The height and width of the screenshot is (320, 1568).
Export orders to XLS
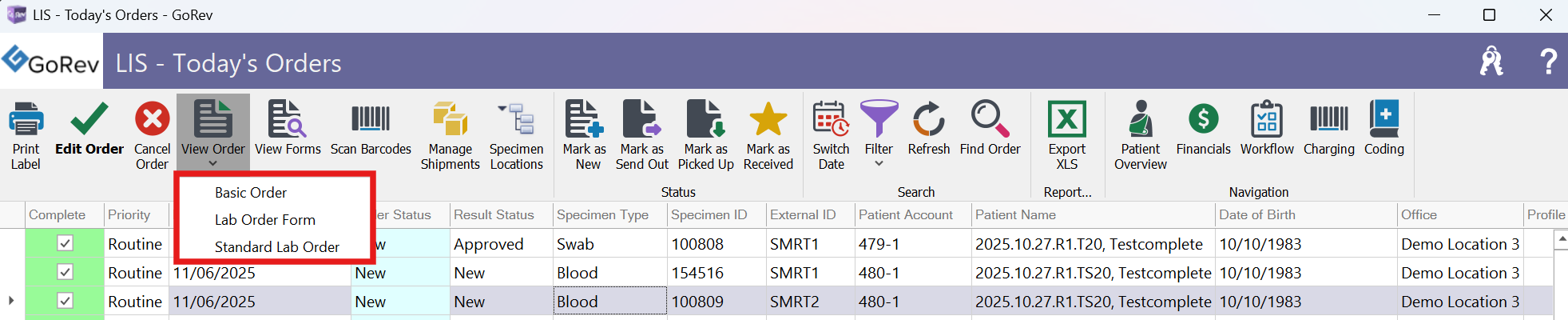tap(1067, 120)
